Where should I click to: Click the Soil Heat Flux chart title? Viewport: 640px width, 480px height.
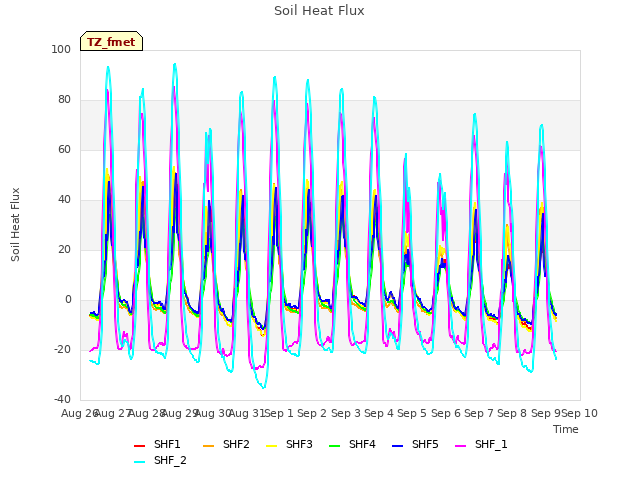[319, 11]
